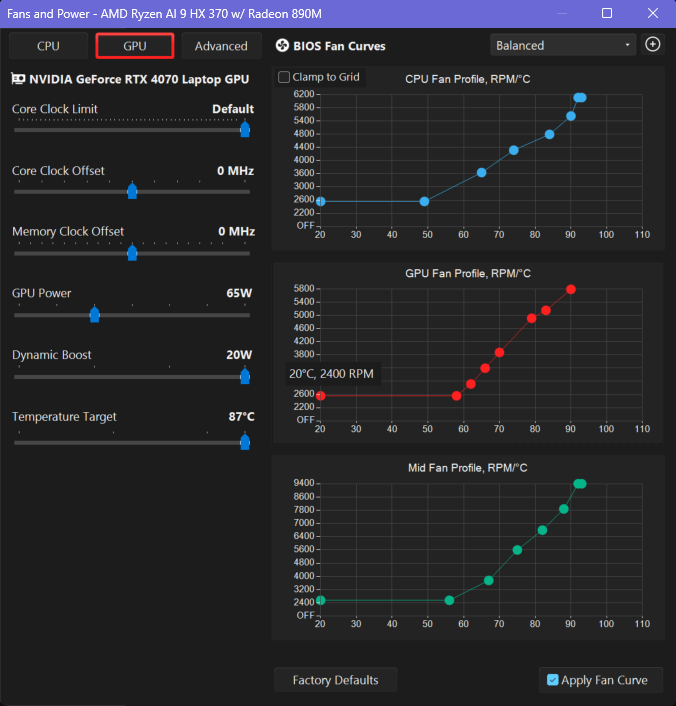Open the Balanced mode dropdown

(563, 45)
